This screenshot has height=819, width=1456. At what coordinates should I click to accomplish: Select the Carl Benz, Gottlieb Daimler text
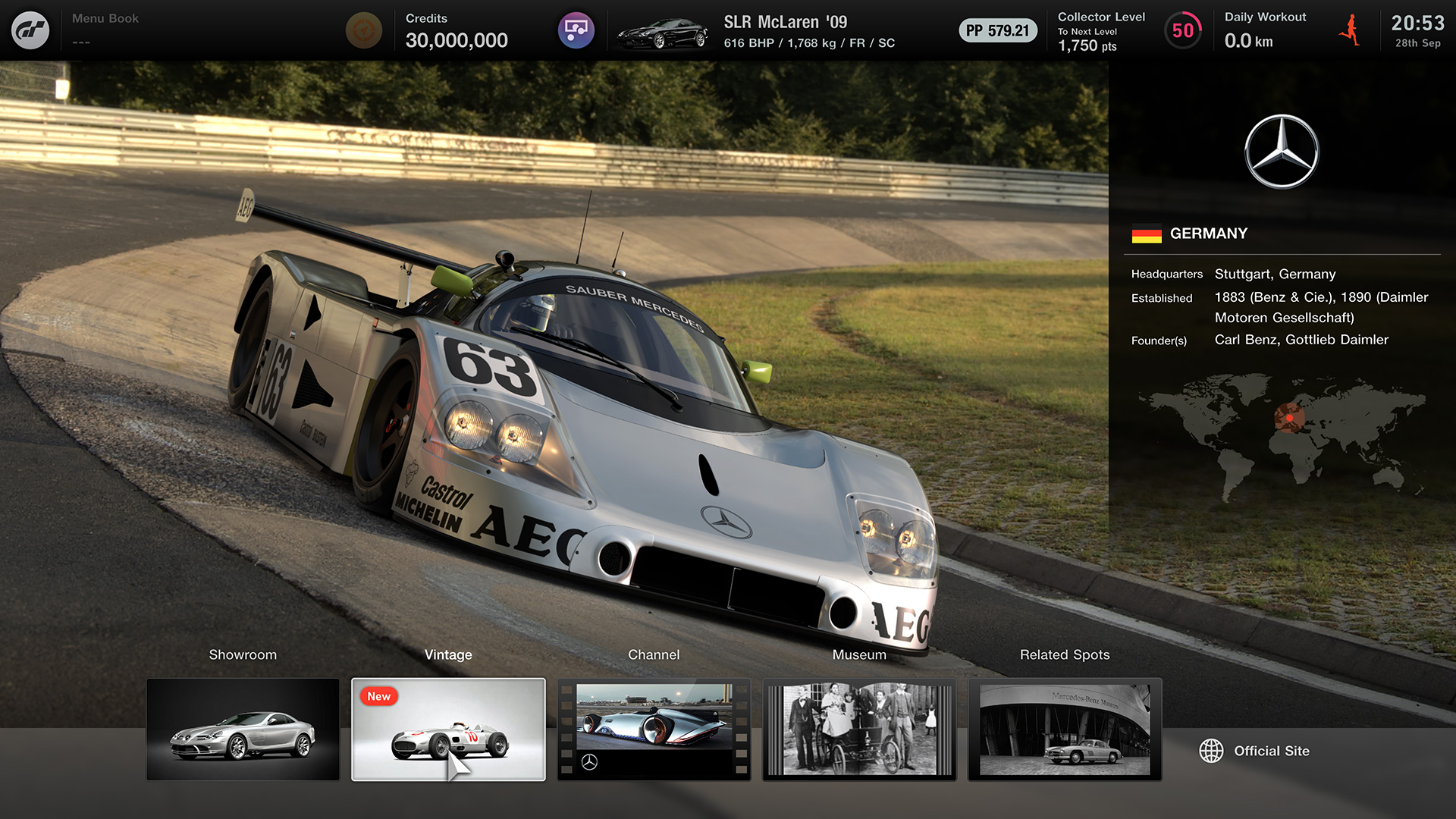(x=1301, y=340)
